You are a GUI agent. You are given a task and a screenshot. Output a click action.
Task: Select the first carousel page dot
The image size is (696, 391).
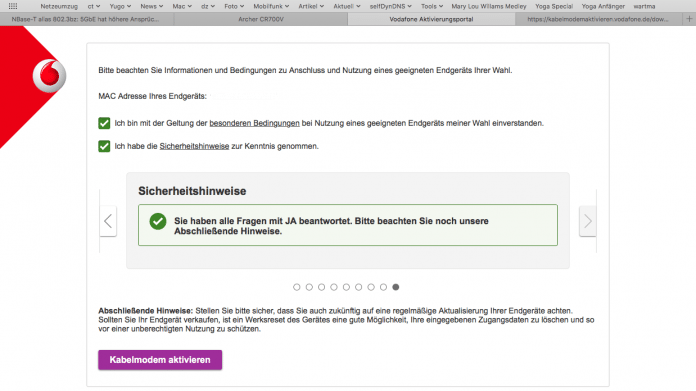pyautogui.click(x=297, y=287)
